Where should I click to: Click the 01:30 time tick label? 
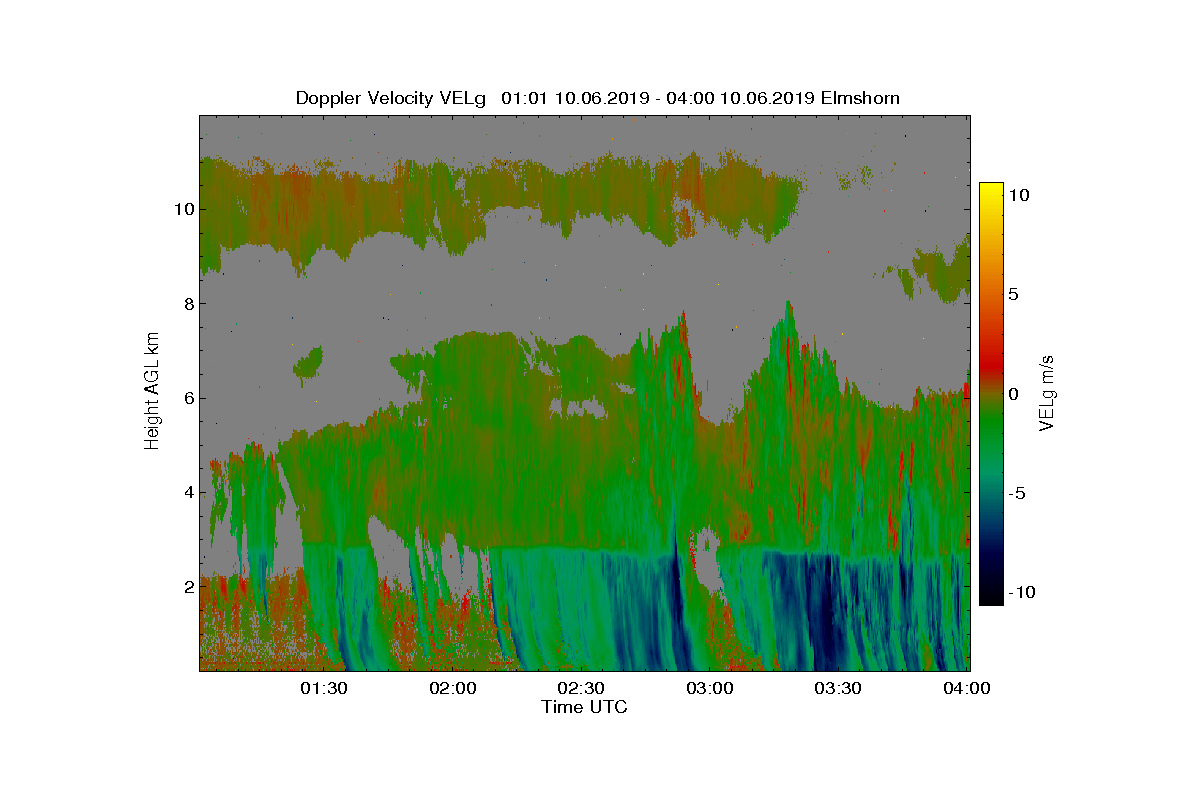pyautogui.click(x=325, y=689)
